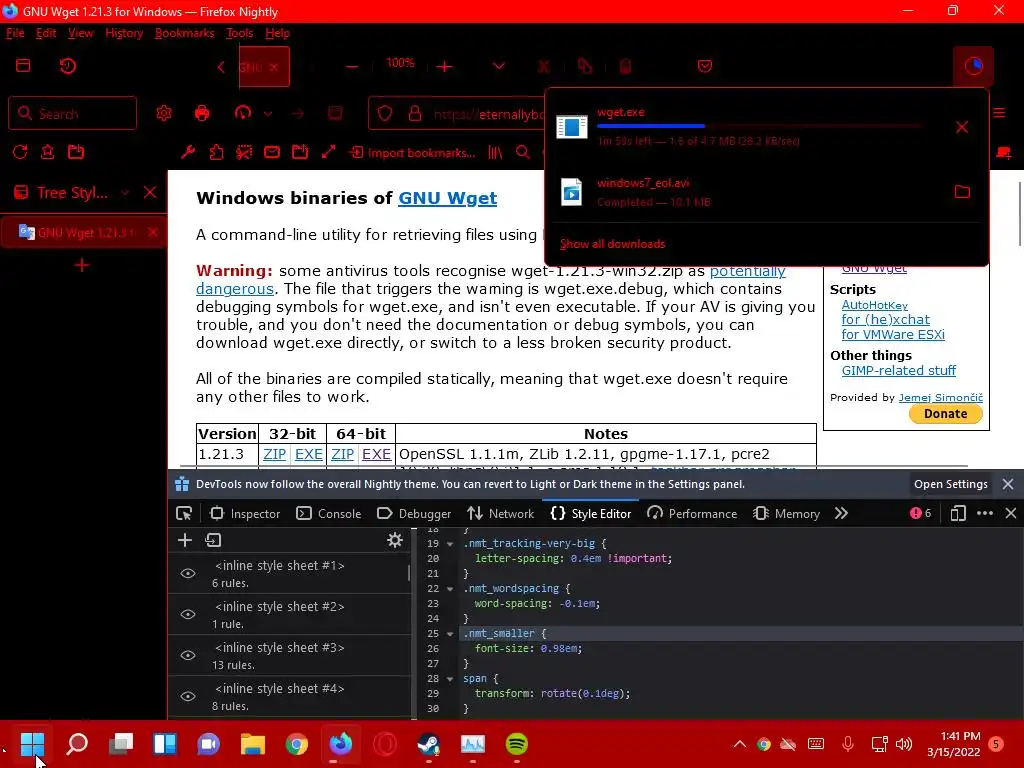Click the padlock site info icon
Image resolution: width=1024 pixels, height=768 pixels.
click(x=415, y=114)
